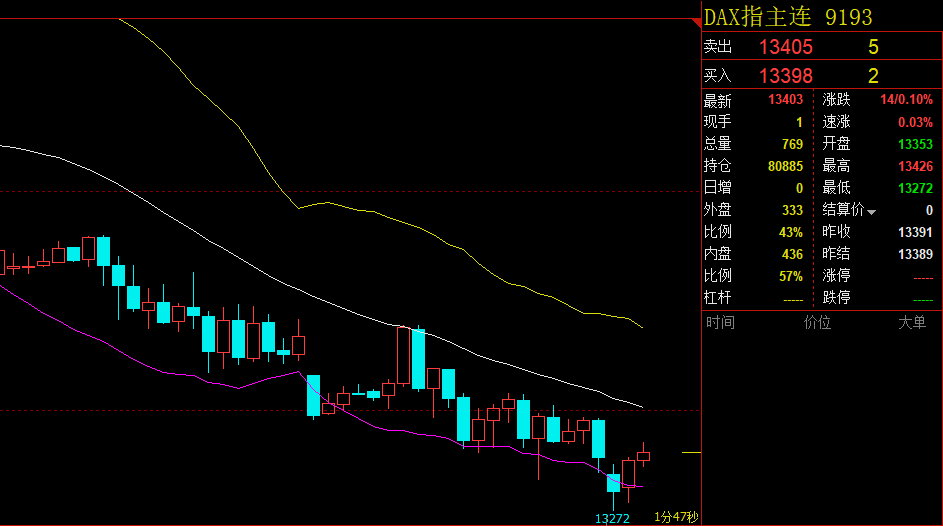
Task: Click the 总量 value 769
Action: point(792,144)
